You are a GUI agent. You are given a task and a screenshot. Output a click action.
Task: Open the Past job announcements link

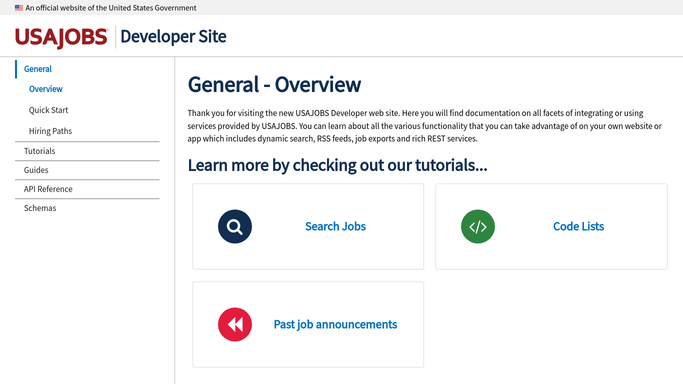tap(335, 324)
